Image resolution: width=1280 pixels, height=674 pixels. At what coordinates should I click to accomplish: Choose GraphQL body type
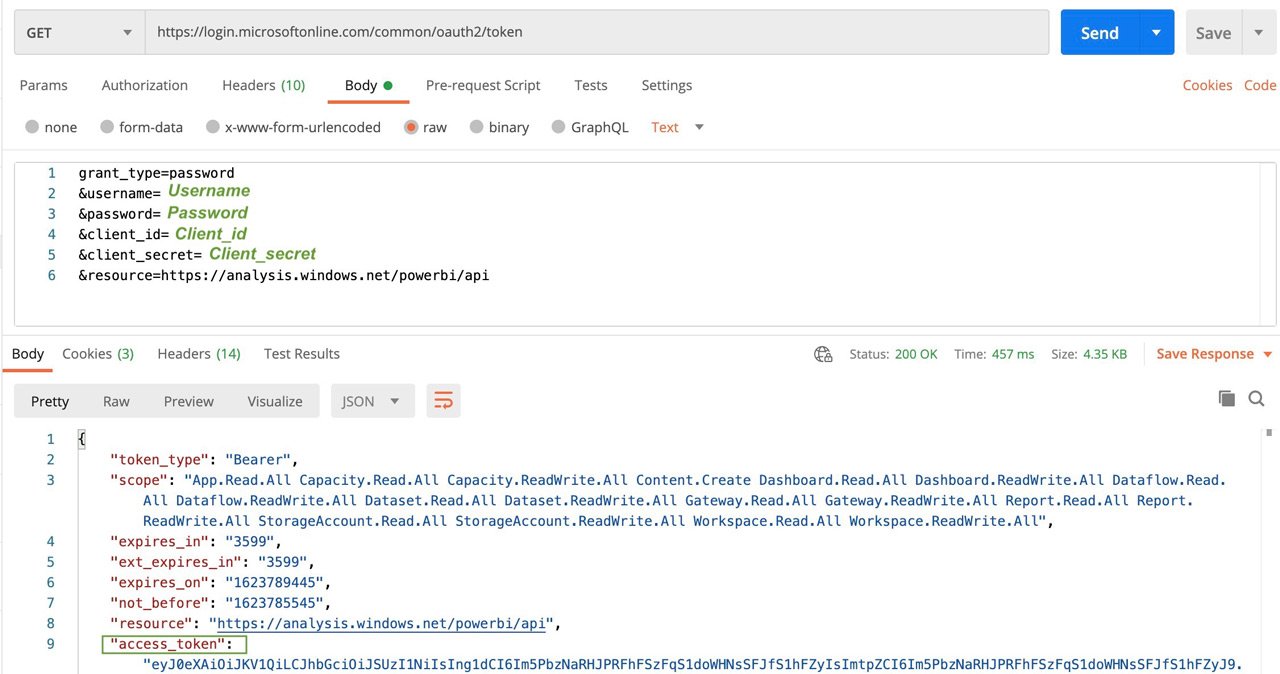[x=559, y=127]
